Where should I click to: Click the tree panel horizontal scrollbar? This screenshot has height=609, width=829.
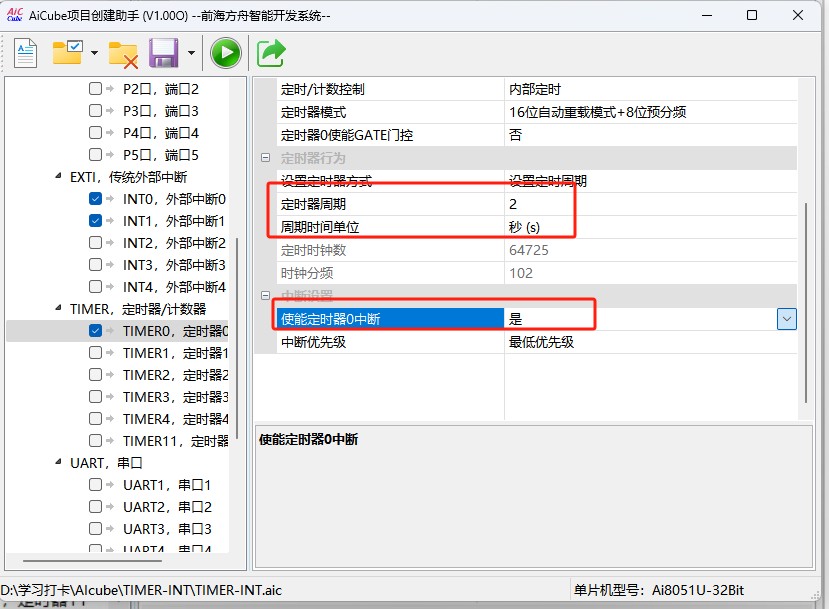[92, 560]
